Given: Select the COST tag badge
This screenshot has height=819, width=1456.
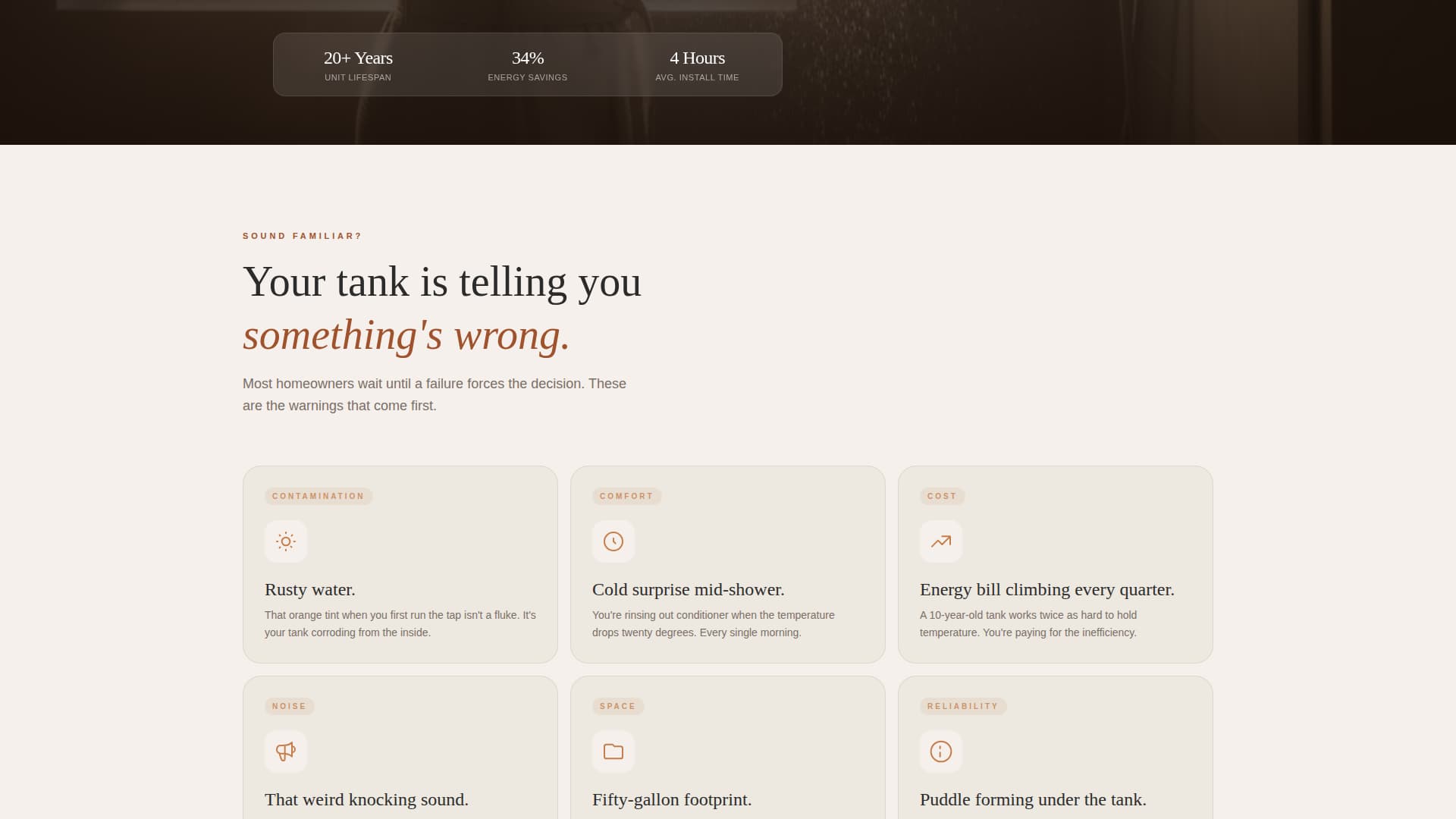Looking at the screenshot, I should (x=942, y=496).
